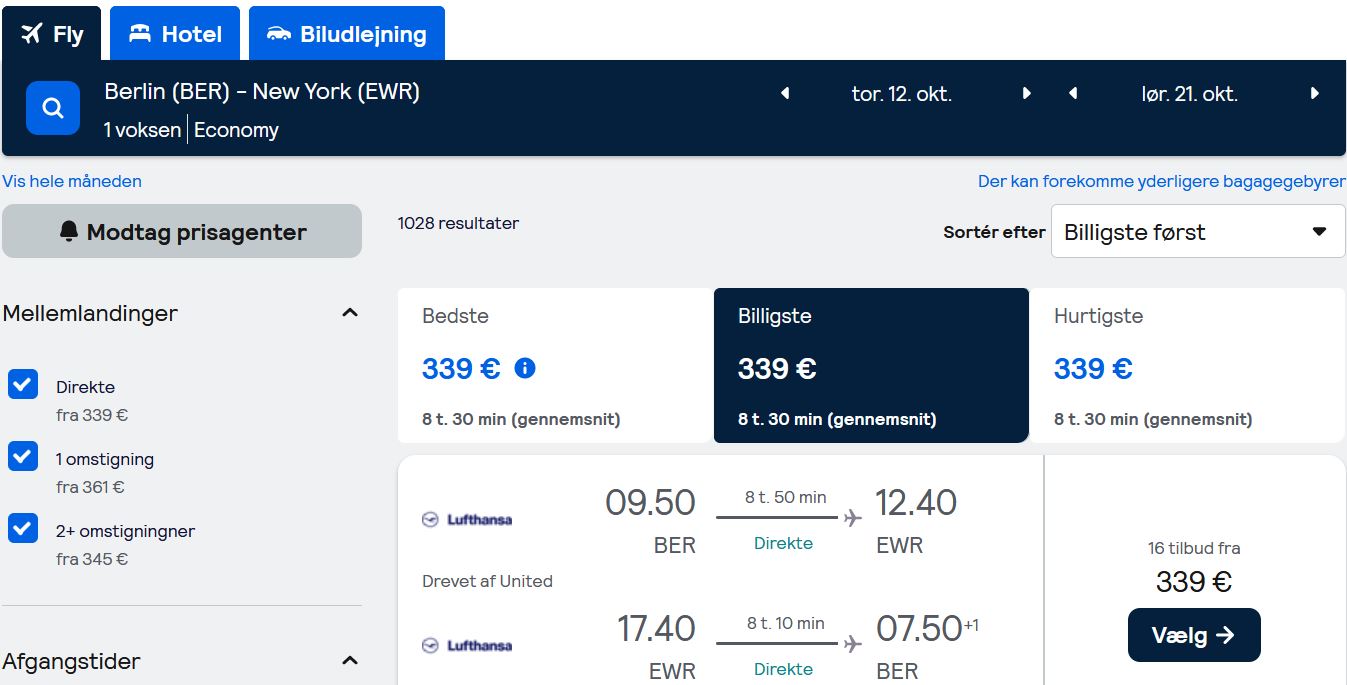Collapse the Mellemlandinger filter section
Screen dimensions: 1347x685
[350, 313]
